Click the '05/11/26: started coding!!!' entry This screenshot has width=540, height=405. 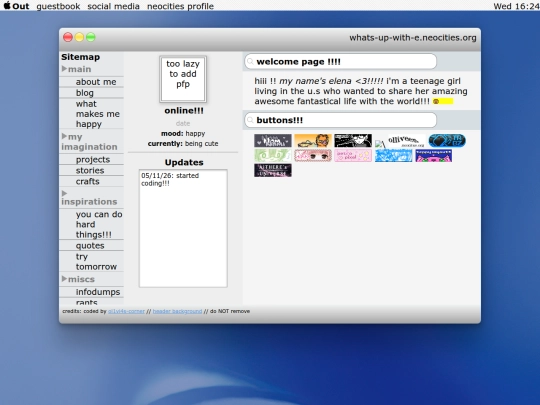pyautogui.click(x=170, y=179)
